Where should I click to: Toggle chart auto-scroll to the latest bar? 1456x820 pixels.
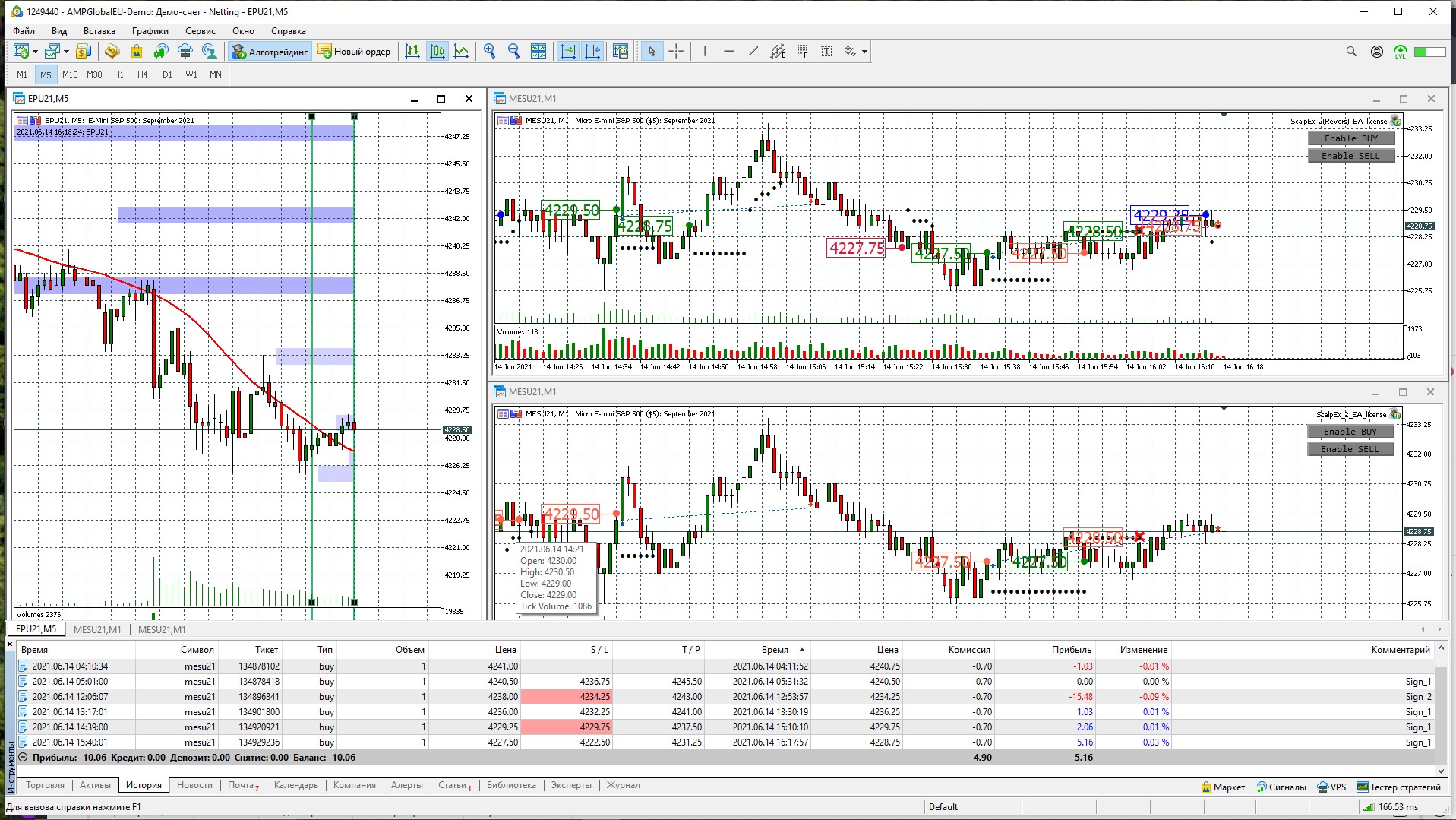click(x=568, y=52)
